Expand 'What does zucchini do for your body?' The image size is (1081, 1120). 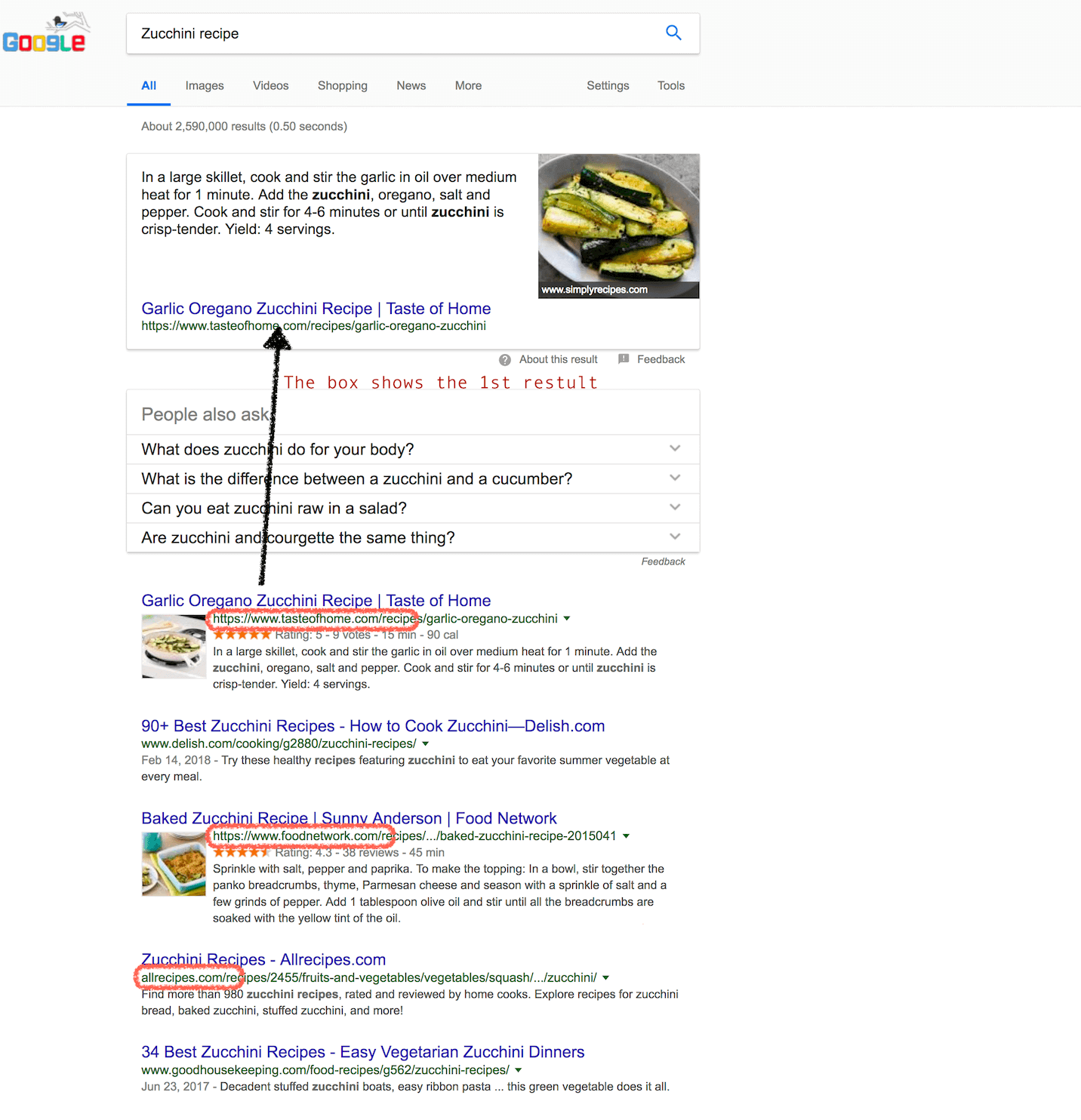click(413, 449)
